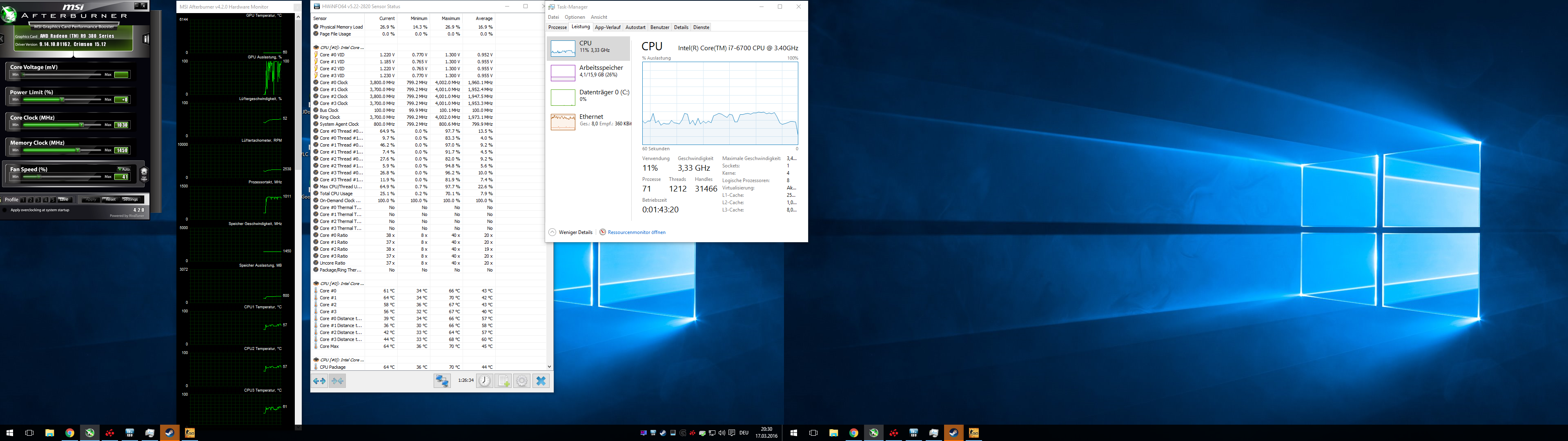The width and height of the screenshot is (1568, 441).
Task: Click the fan User Define gear icon
Action: [144, 173]
